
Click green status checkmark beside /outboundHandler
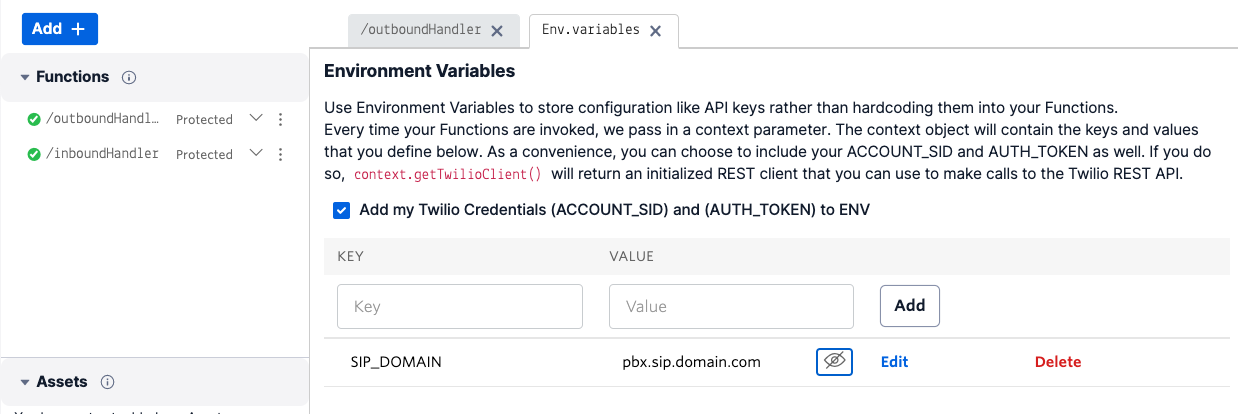click(x=34, y=119)
